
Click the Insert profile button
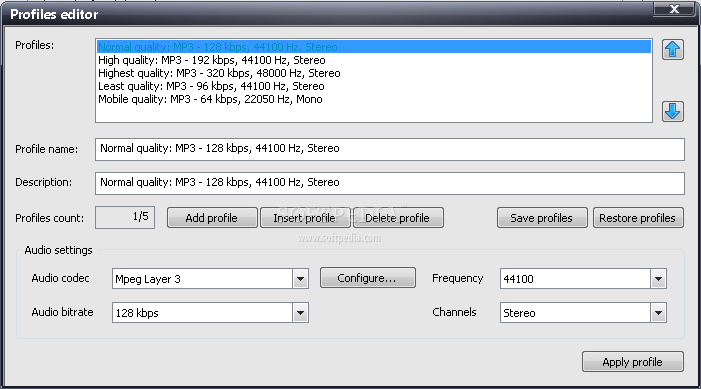(305, 218)
